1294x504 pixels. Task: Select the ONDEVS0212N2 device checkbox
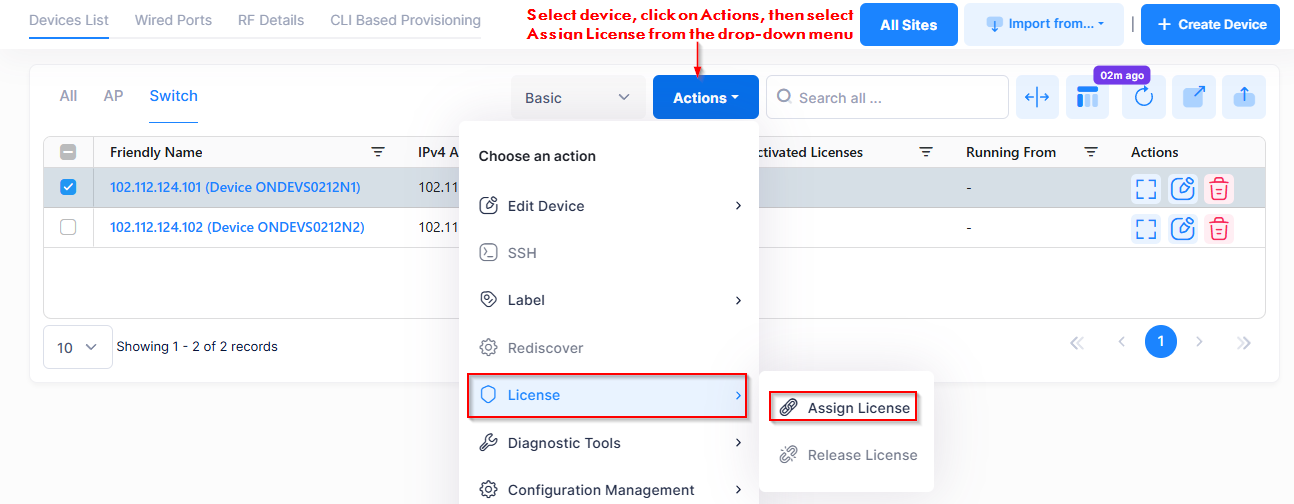pyautogui.click(x=68, y=227)
